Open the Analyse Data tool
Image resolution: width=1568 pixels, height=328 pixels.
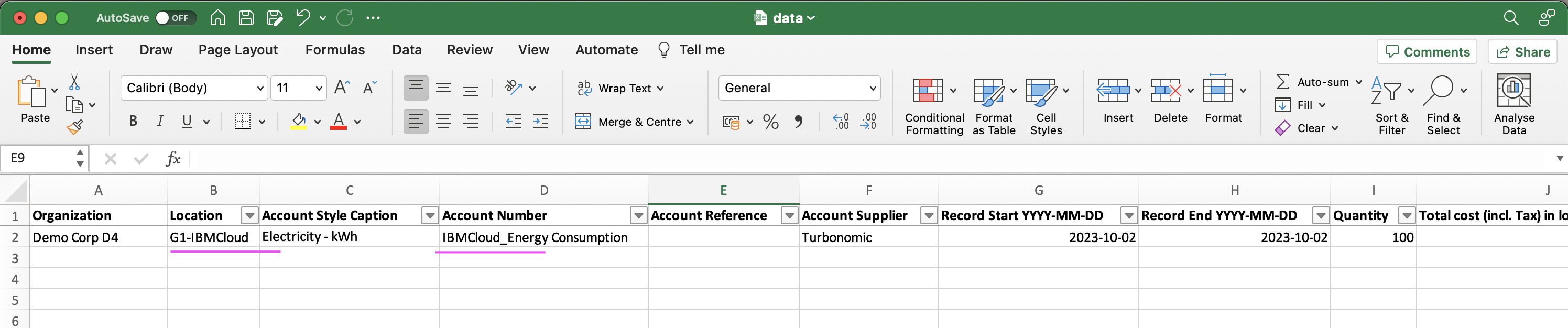click(1513, 91)
